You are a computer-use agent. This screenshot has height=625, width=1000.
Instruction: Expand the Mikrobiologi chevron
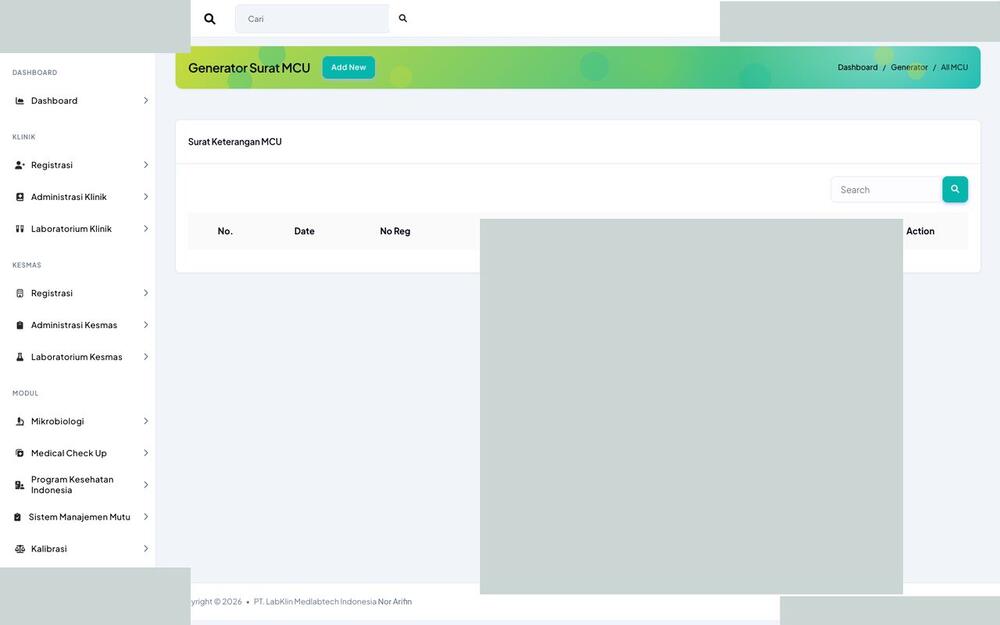click(x=145, y=422)
